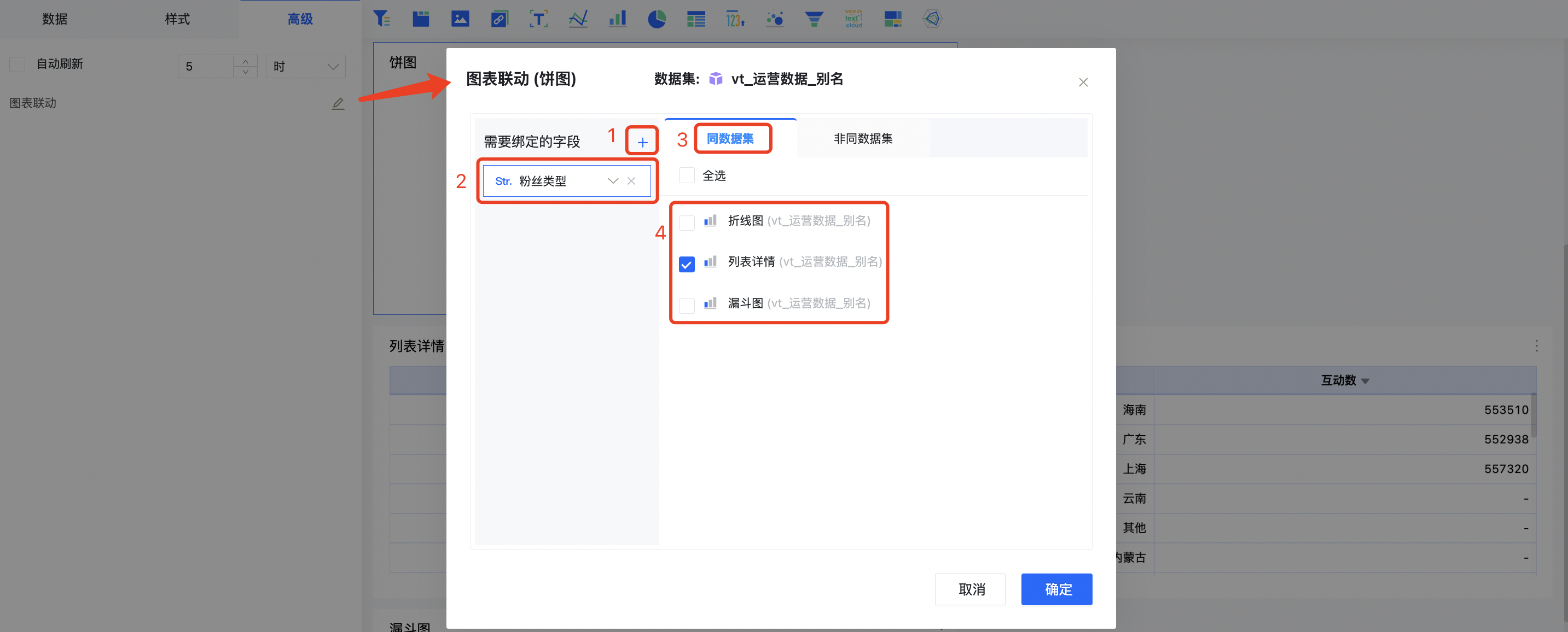This screenshot has width=1568, height=632.
Task: Add a scatter chart from toolbar
Action: (x=775, y=19)
